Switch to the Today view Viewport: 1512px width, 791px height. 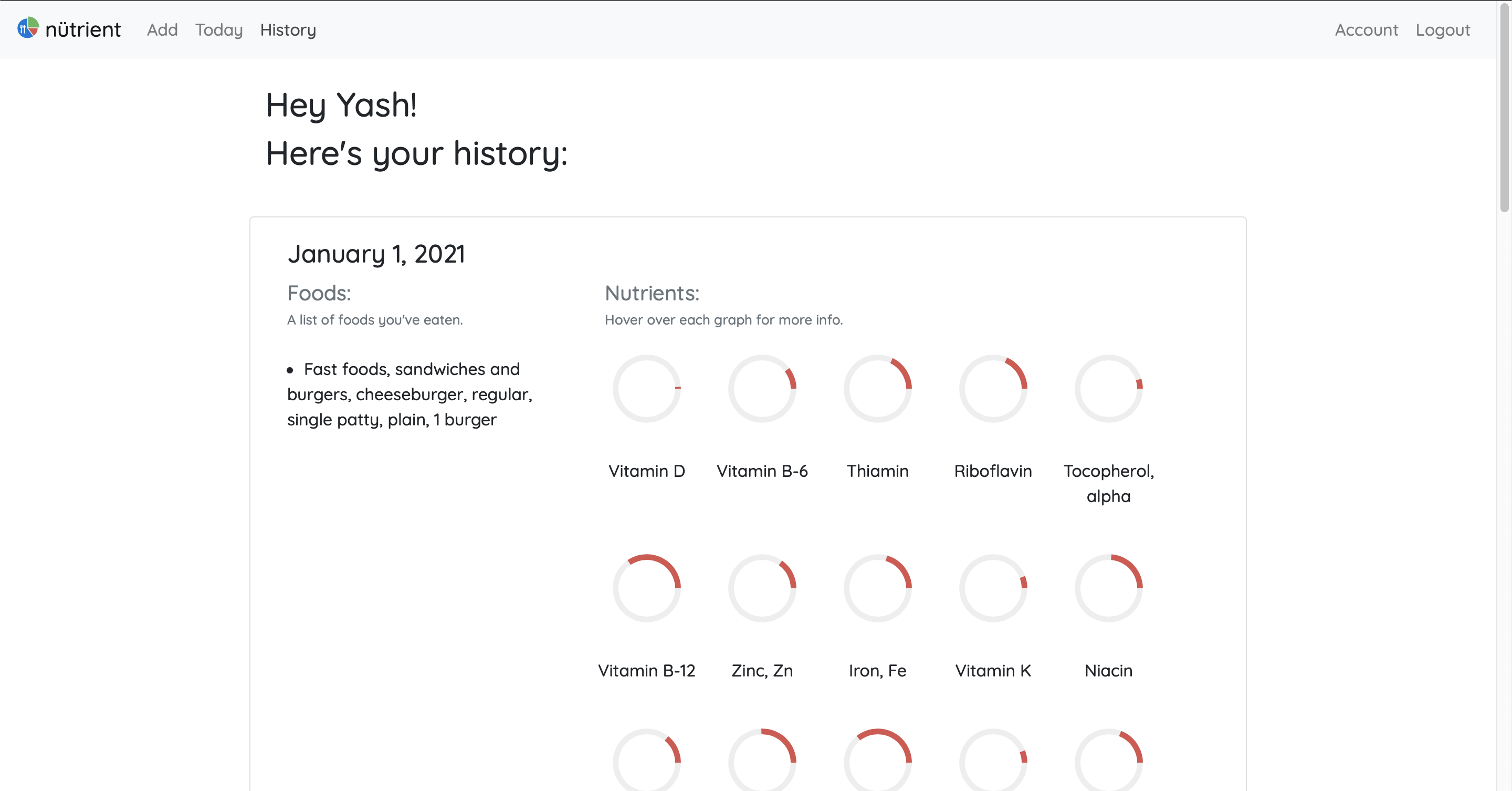coord(218,30)
